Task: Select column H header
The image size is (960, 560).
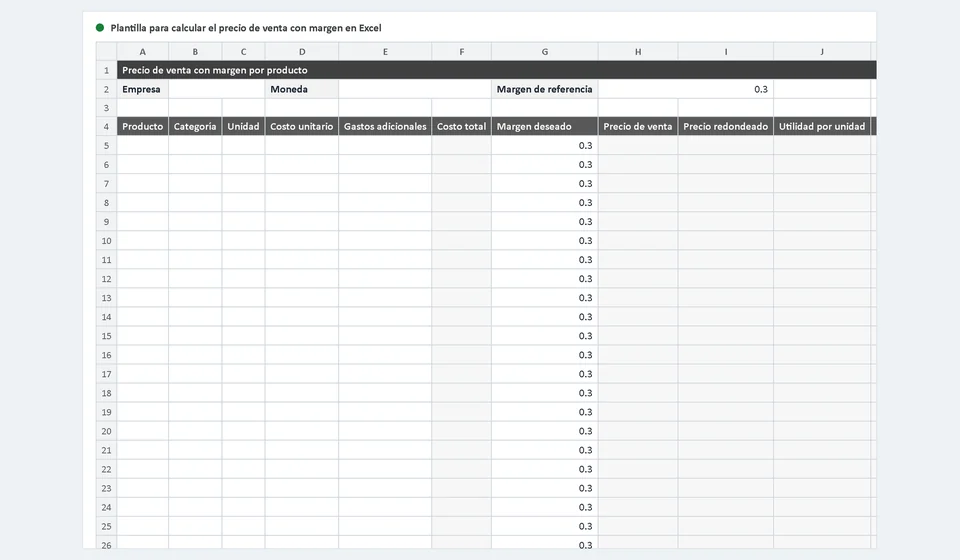Action: click(638, 52)
